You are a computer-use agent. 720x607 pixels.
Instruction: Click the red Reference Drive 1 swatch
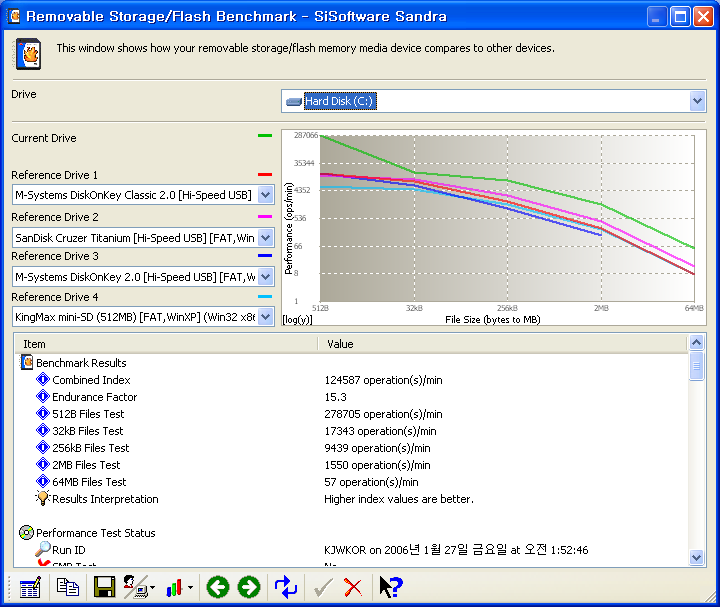pos(265,174)
